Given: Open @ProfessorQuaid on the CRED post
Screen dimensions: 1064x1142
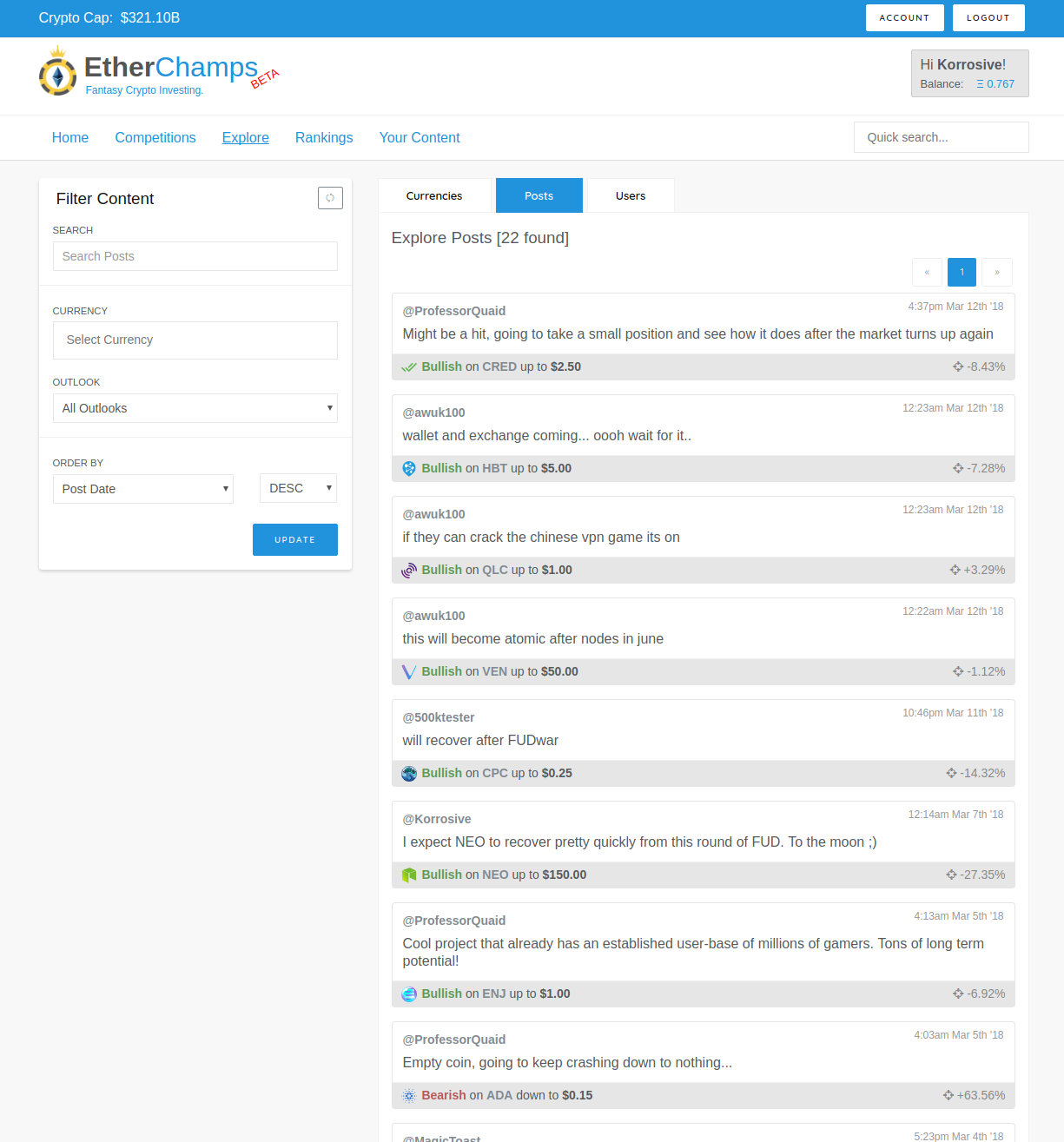Looking at the screenshot, I should tap(454, 311).
